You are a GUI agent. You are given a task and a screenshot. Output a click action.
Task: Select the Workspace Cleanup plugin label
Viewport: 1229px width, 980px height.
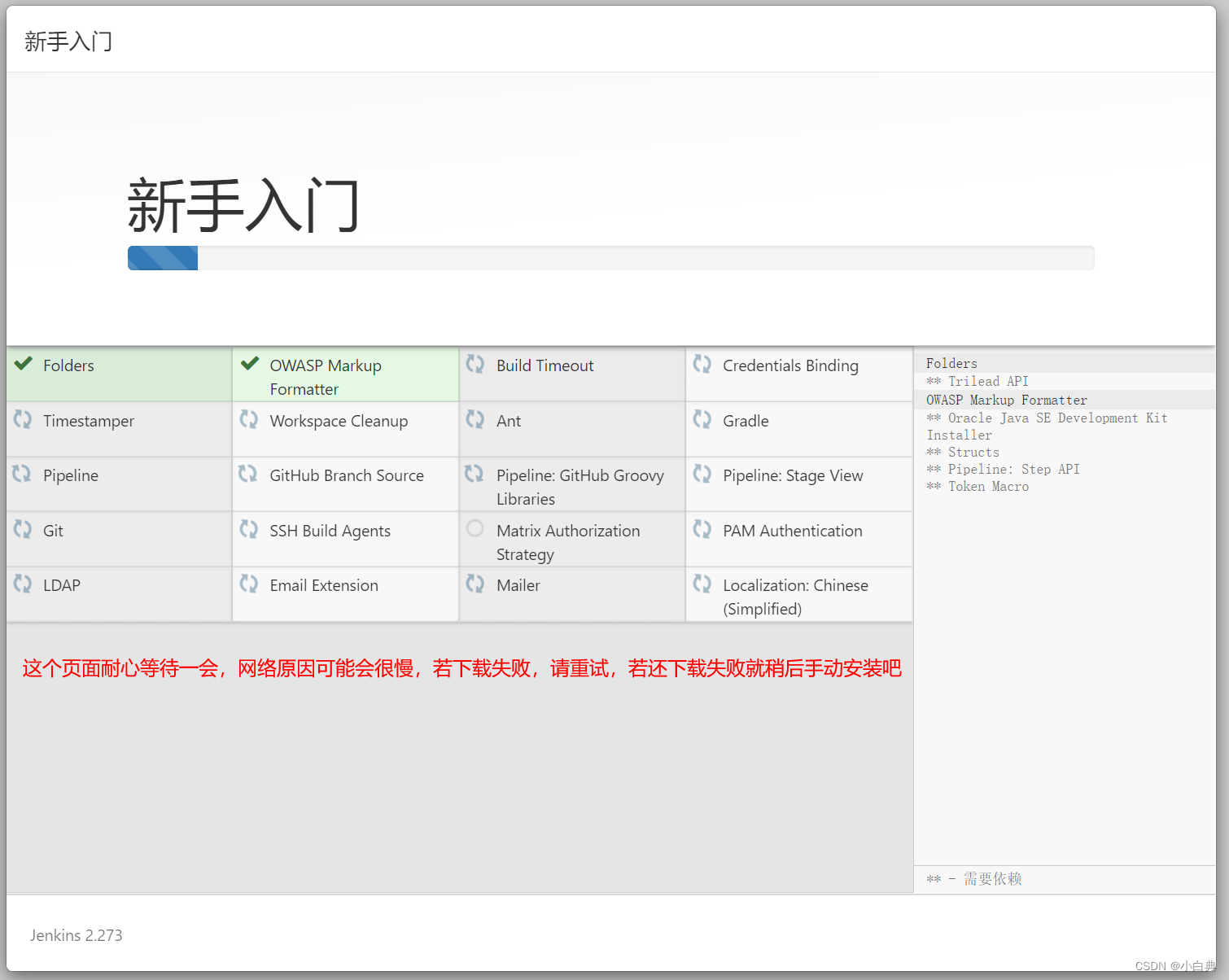coord(339,422)
